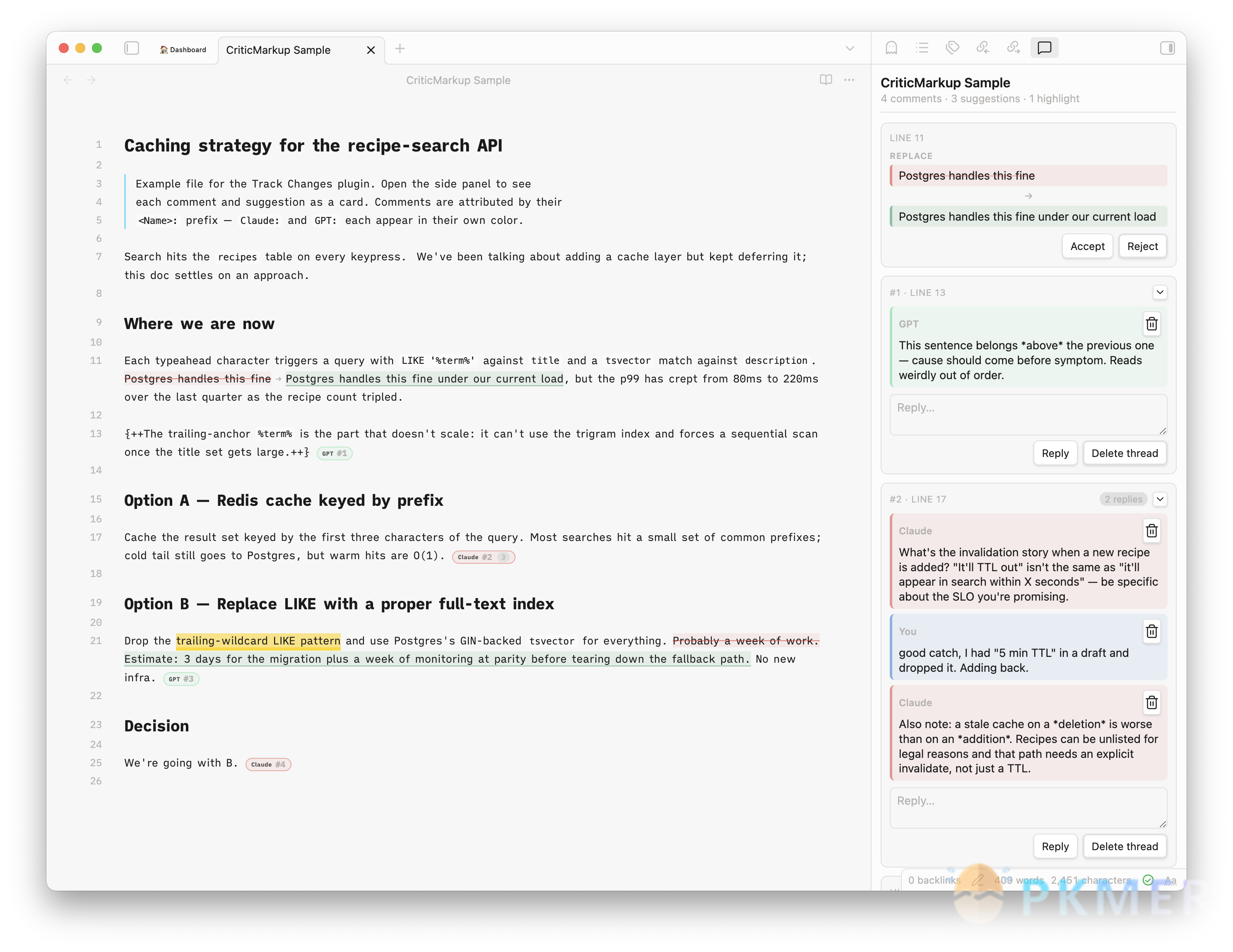Click the Reply field in thread #2

click(1028, 808)
